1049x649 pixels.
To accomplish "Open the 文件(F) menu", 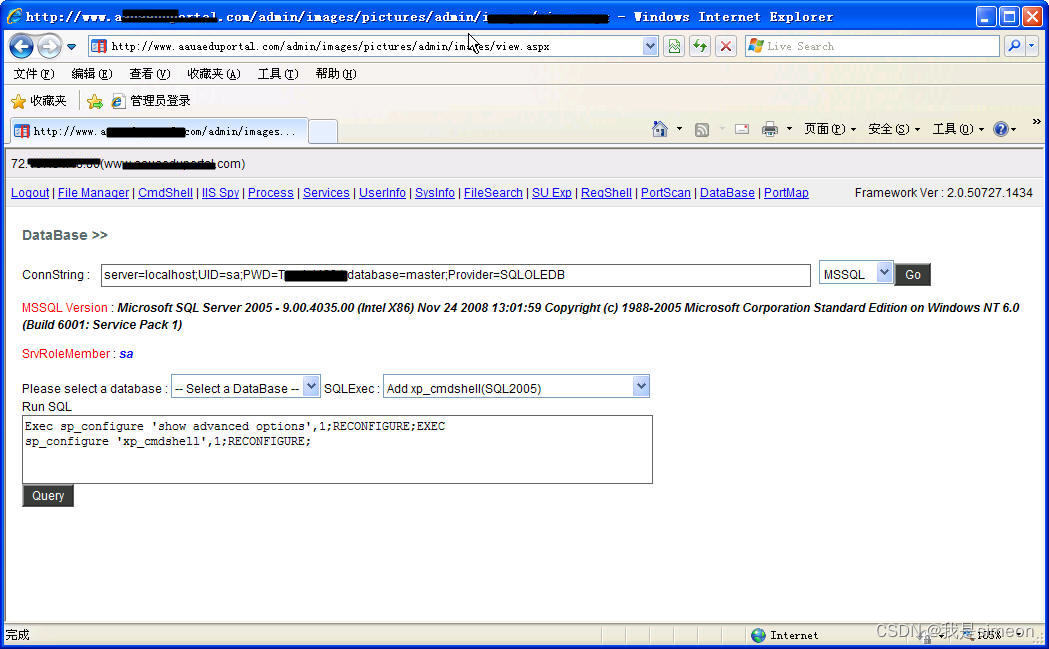I will pos(33,74).
